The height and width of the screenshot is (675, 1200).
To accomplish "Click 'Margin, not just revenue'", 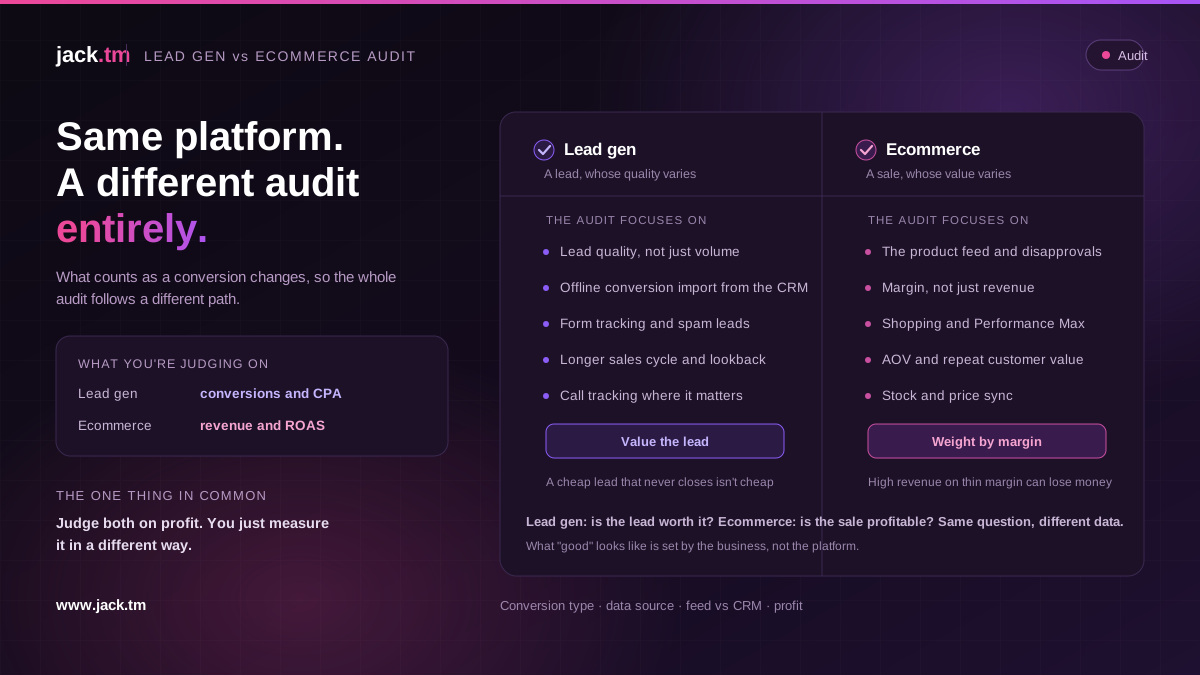I will [x=958, y=288].
